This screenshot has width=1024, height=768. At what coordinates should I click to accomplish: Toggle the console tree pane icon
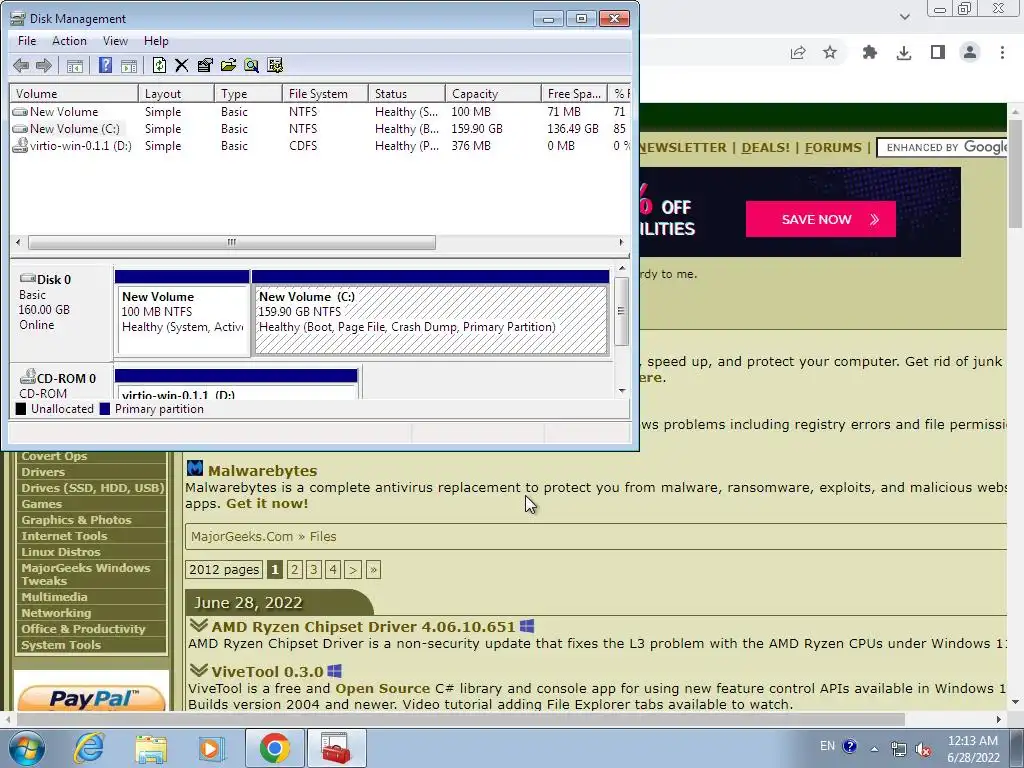coord(75,65)
